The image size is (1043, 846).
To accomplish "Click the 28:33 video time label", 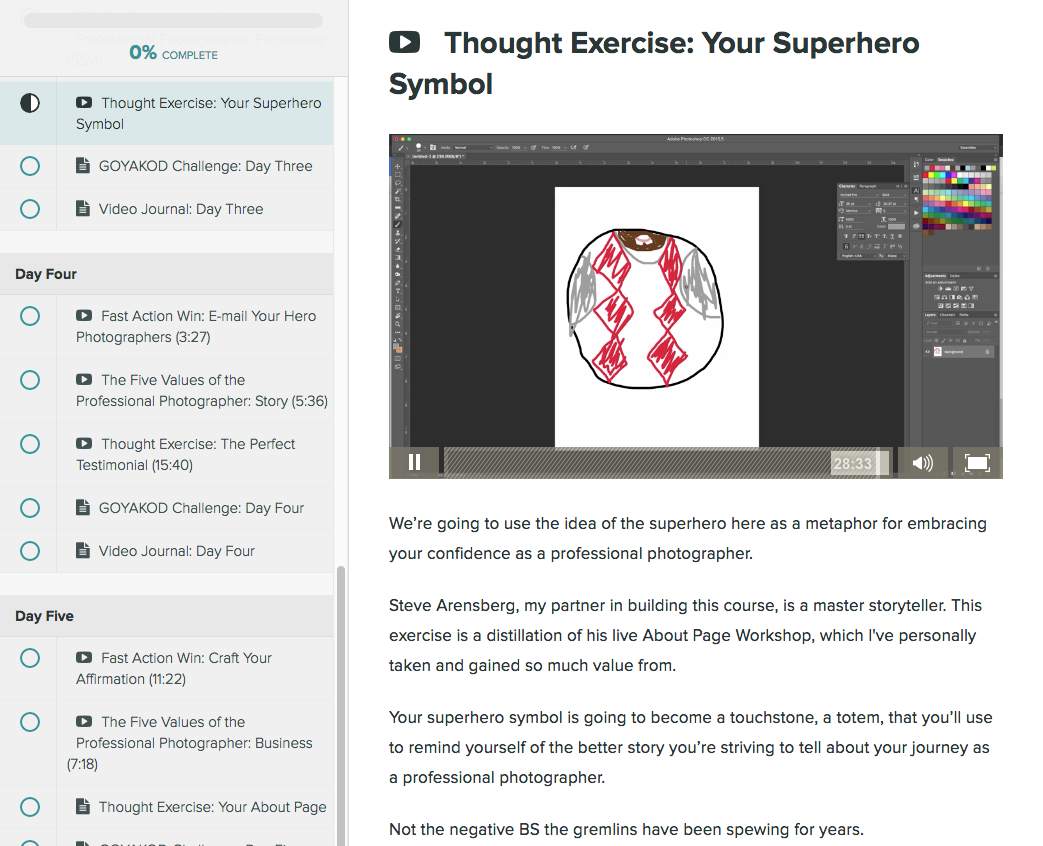I will click(x=852, y=464).
